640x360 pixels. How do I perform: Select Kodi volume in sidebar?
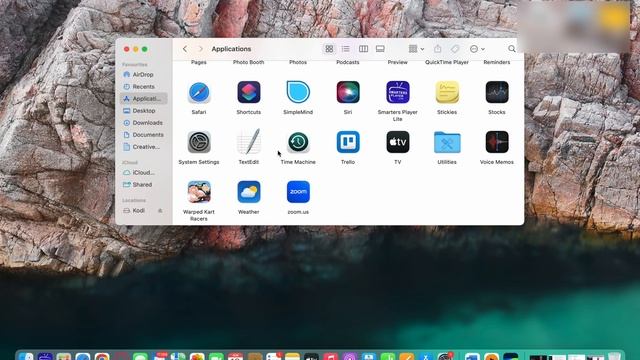tap(139, 211)
